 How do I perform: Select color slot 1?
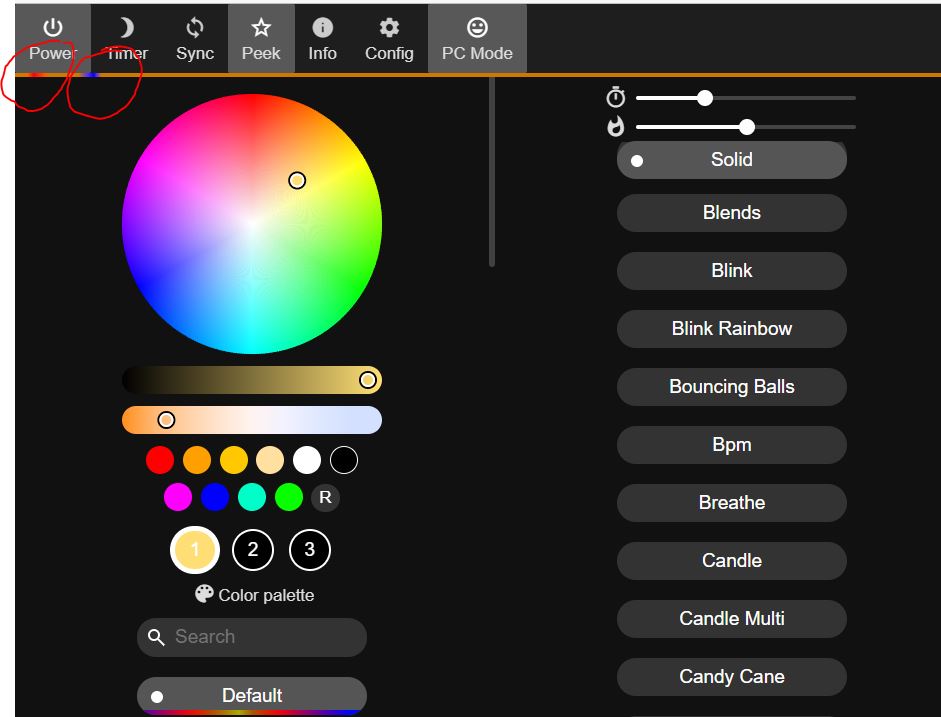point(195,550)
